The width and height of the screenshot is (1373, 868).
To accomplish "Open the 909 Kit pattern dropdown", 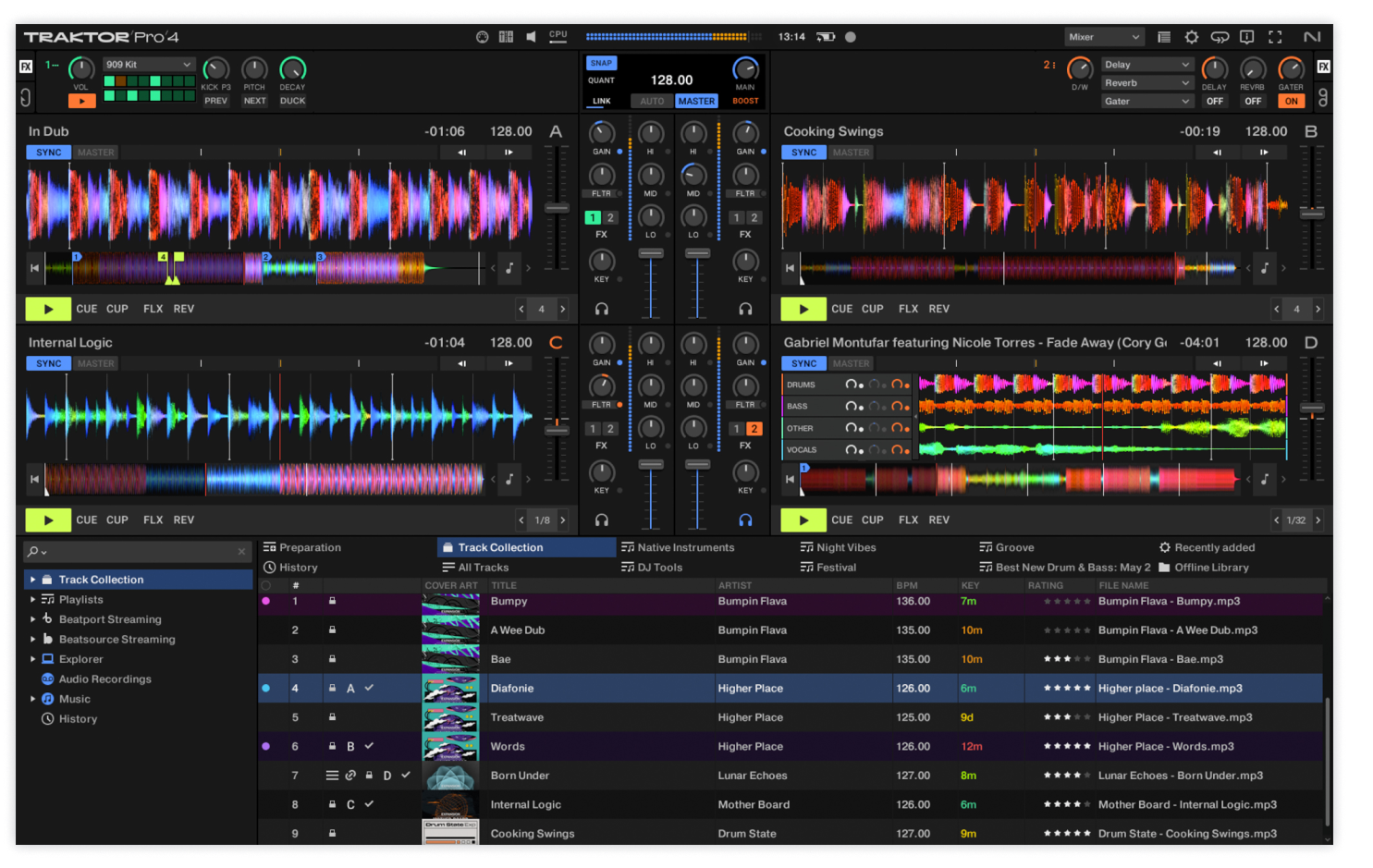I will pyautogui.click(x=149, y=65).
